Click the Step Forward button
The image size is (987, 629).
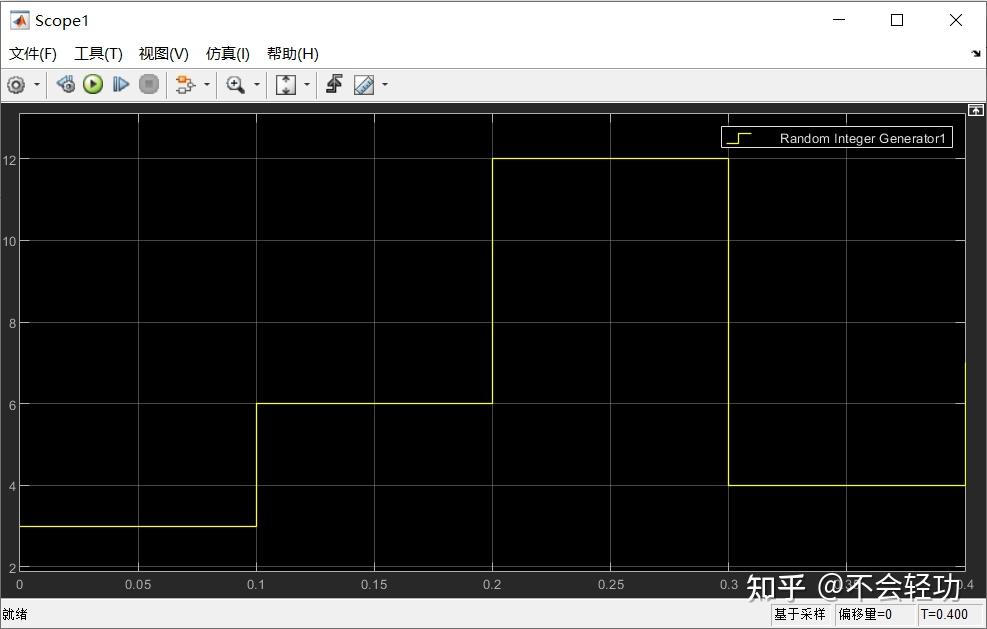pyautogui.click(x=120, y=84)
